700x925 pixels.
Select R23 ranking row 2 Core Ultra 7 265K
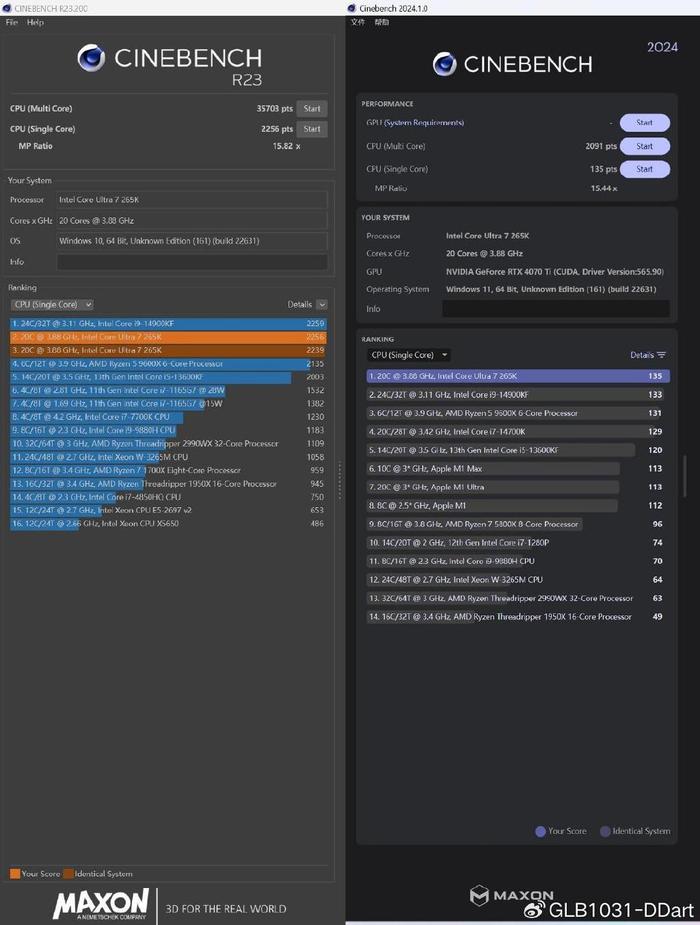pos(168,337)
